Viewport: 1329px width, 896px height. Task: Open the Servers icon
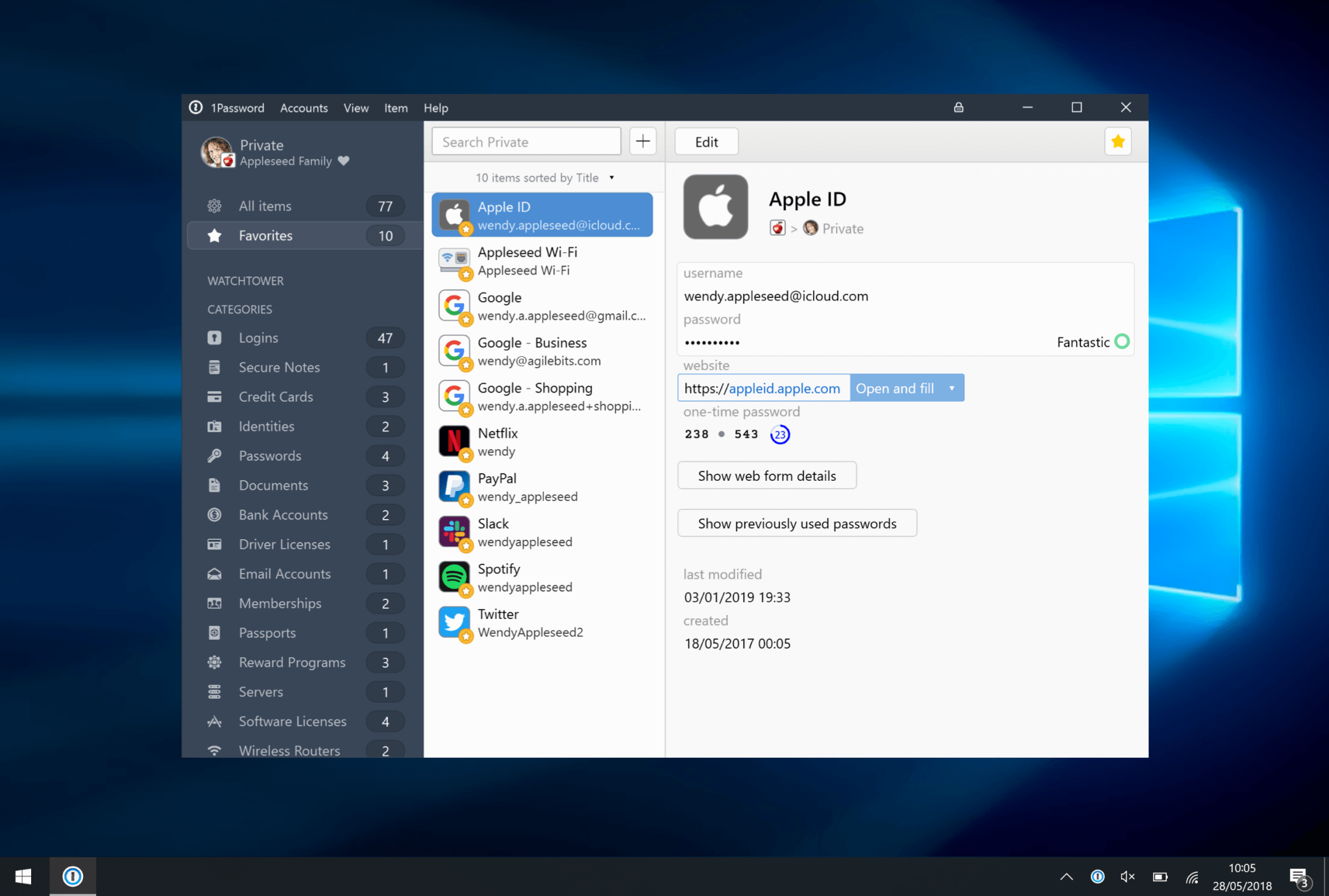click(x=214, y=692)
